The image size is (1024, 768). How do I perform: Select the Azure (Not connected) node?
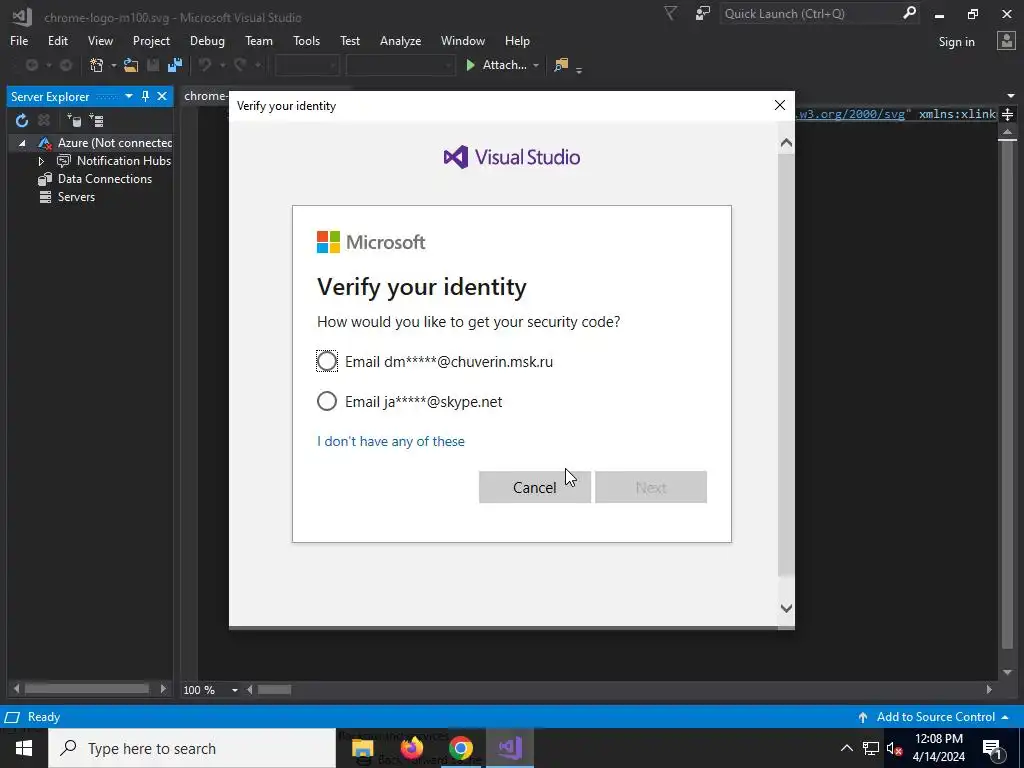(114, 142)
